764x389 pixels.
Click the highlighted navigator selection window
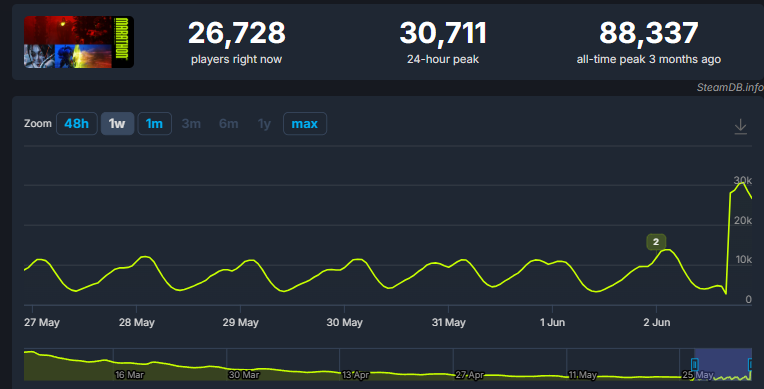click(x=723, y=364)
